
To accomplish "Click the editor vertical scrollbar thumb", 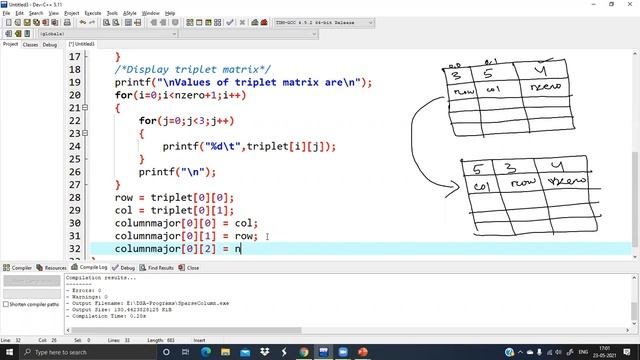I will click(635, 199).
